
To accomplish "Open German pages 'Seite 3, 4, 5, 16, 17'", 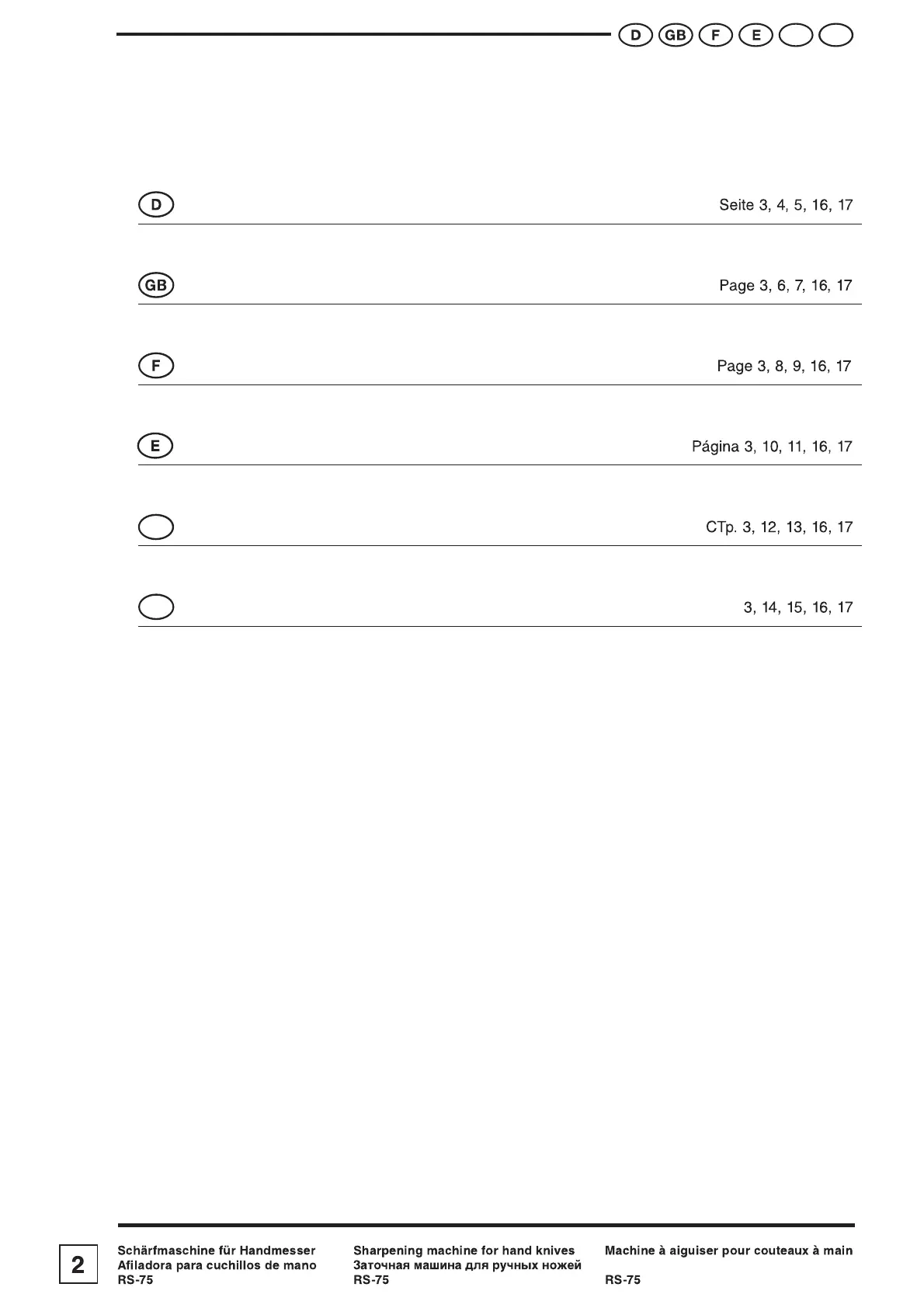I will (785, 206).
